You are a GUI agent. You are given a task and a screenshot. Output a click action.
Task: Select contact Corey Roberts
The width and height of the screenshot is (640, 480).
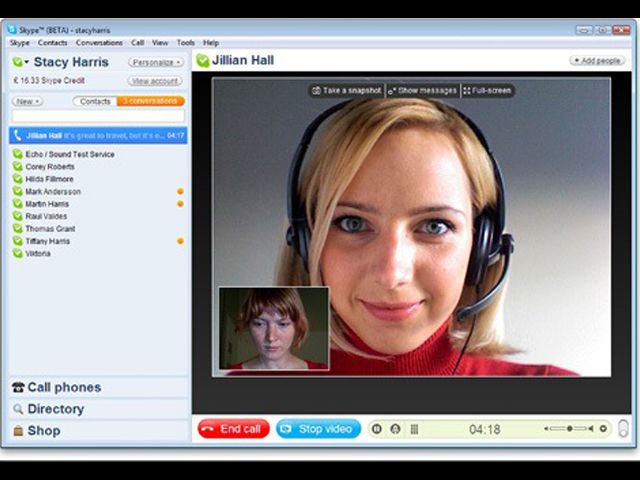click(x=50, y=167)
